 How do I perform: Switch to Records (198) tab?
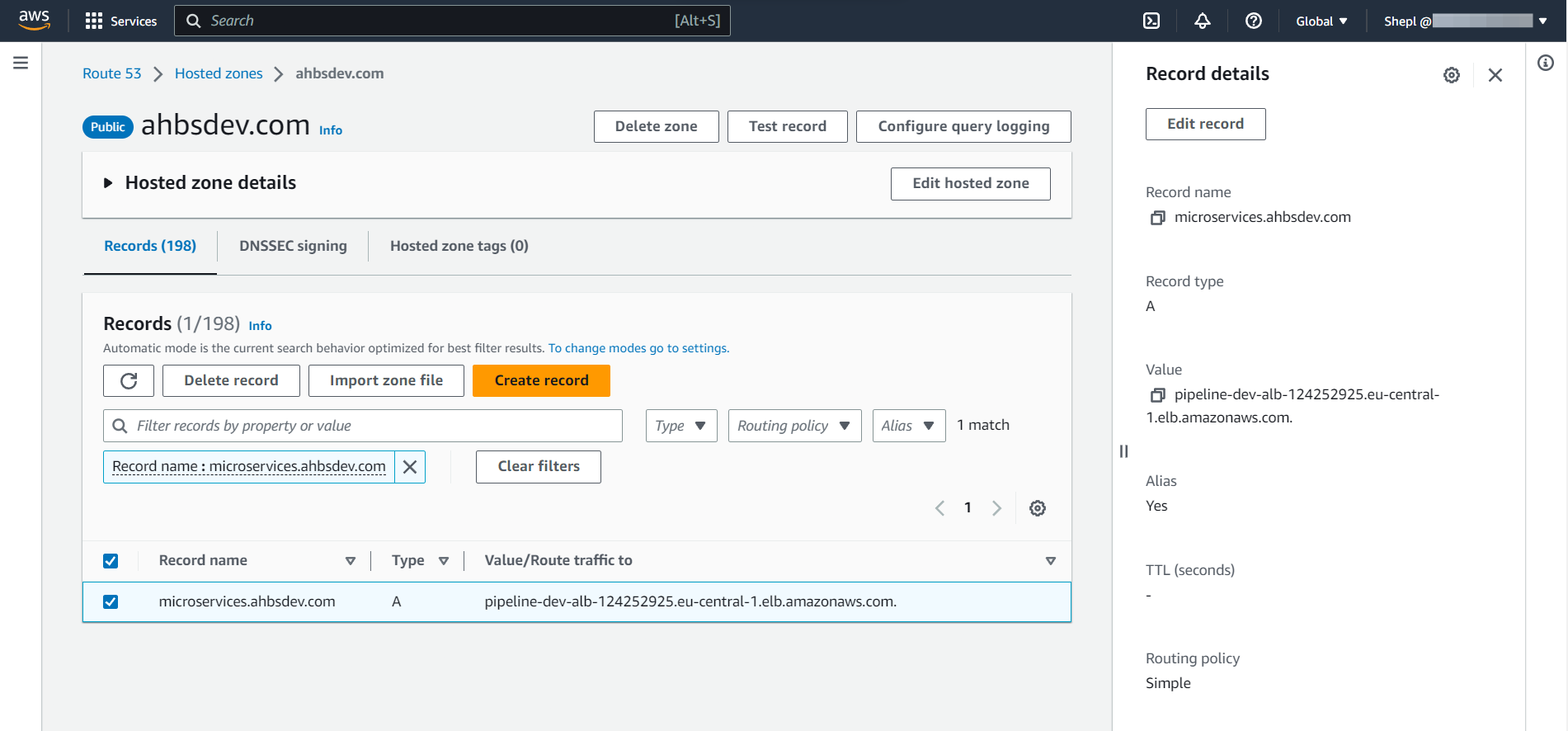pyautogui.click(x=150, y=246)
